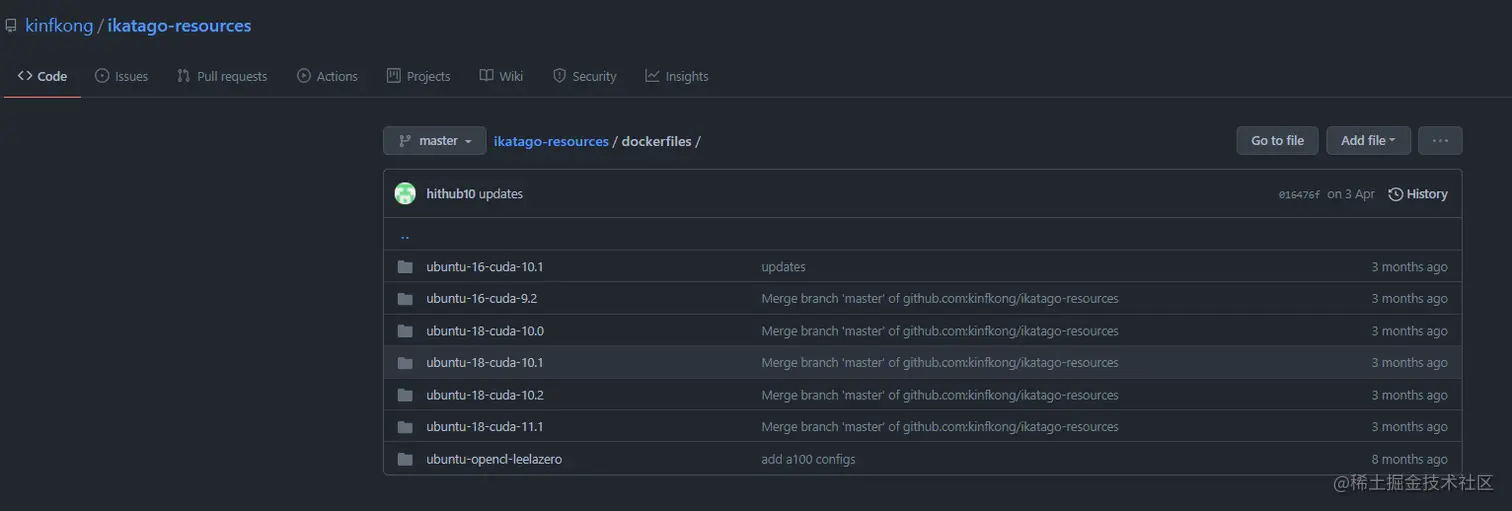Switch to the Code tab
Viewport: 1512px width, 511px height.
(42, 76)
